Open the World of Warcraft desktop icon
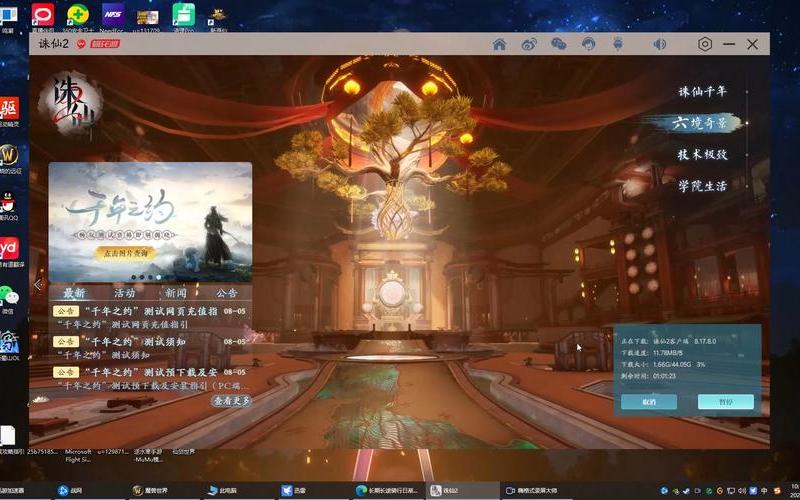 [9, 158]
